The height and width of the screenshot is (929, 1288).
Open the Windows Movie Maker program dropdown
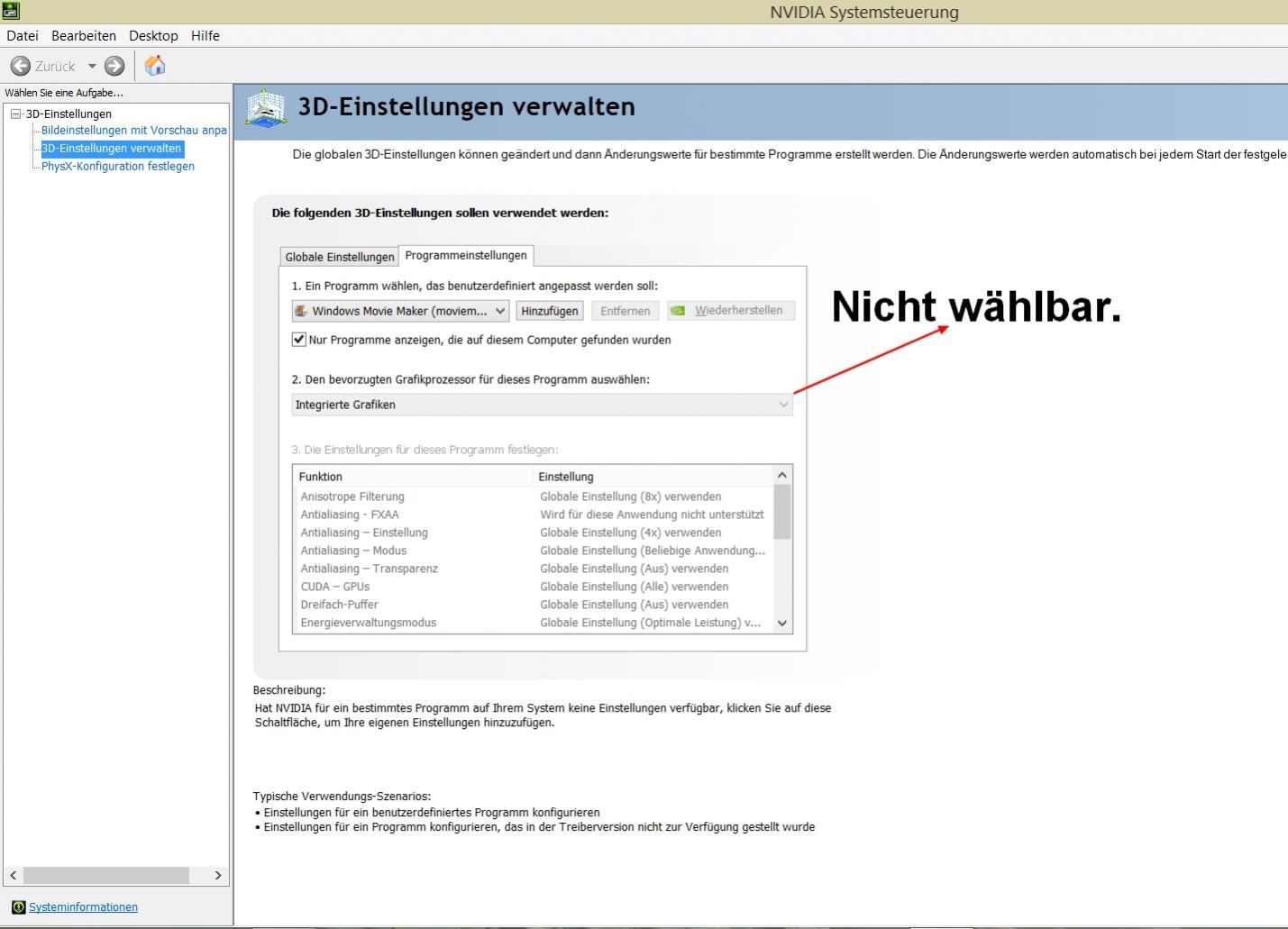[x=400, y=311]
